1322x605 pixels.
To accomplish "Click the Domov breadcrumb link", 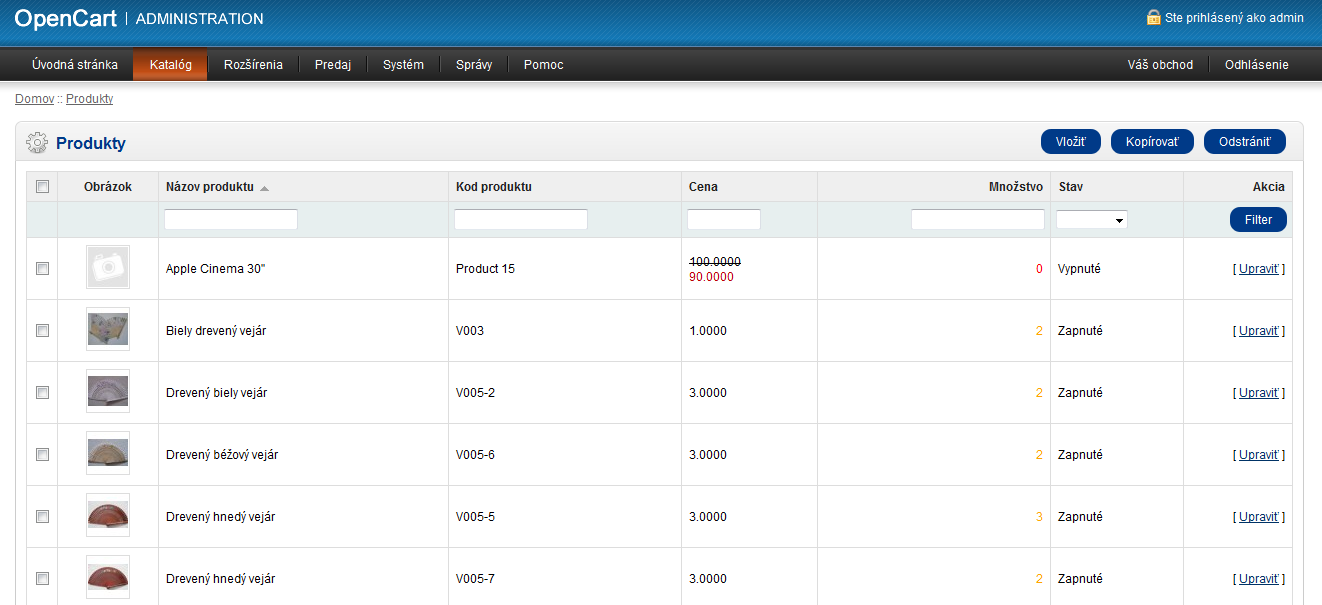I will coord(34,99).
